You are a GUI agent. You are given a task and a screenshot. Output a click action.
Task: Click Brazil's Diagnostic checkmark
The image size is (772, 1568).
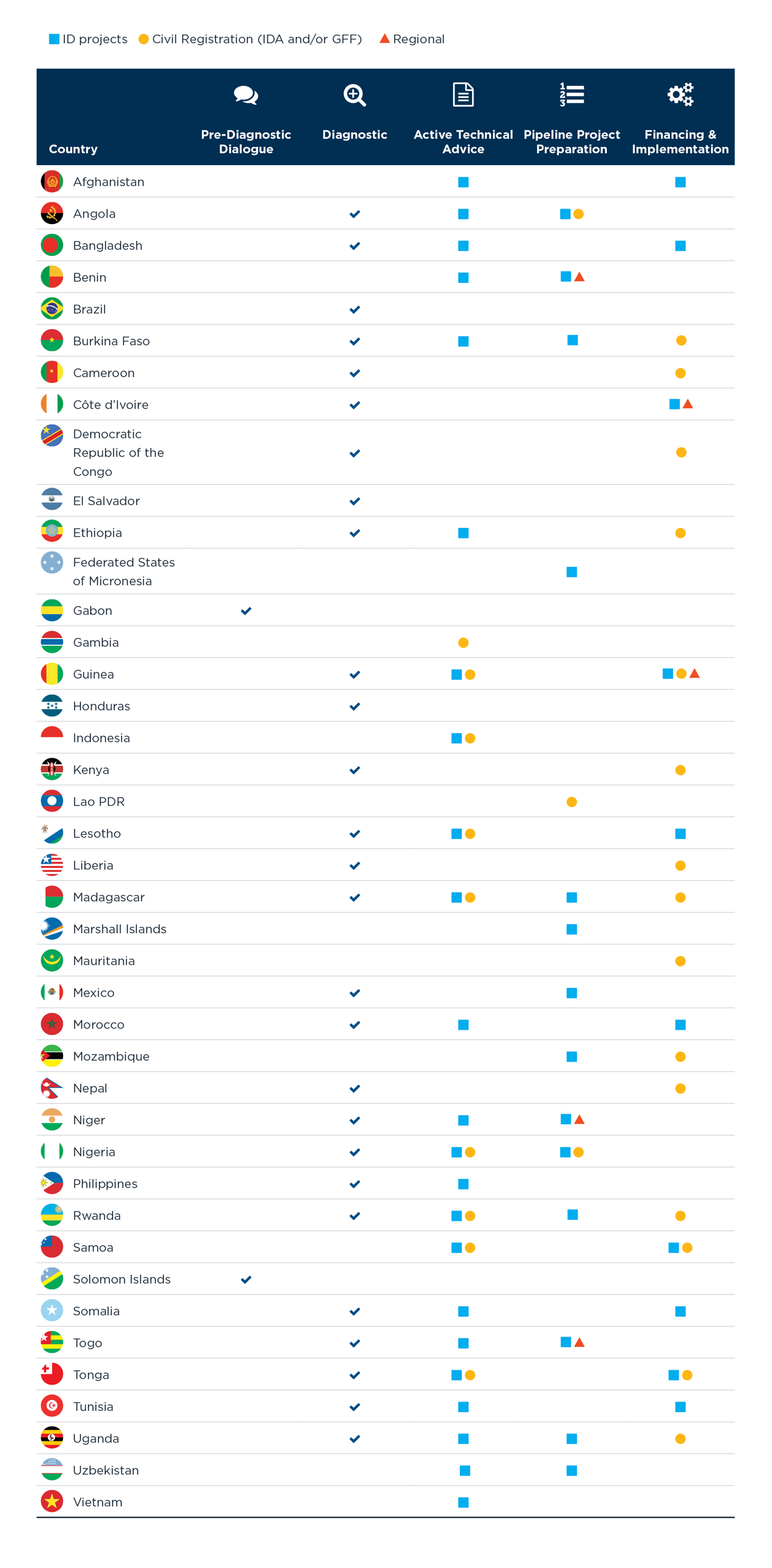coord(355,309)
